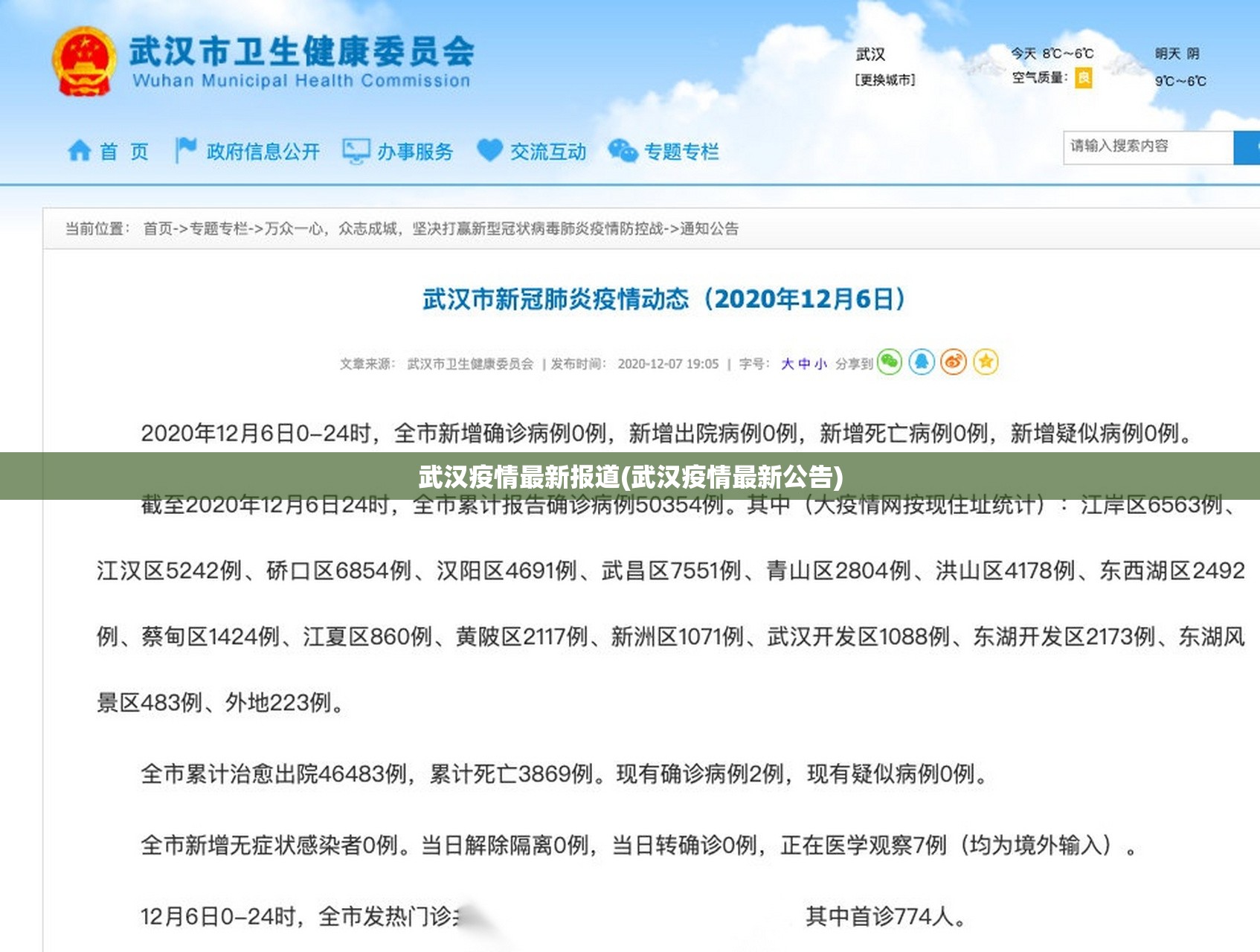Screen dimensions: 1260x952
Task: Click the heart icon for 交流互动
Action: [489, 150]
